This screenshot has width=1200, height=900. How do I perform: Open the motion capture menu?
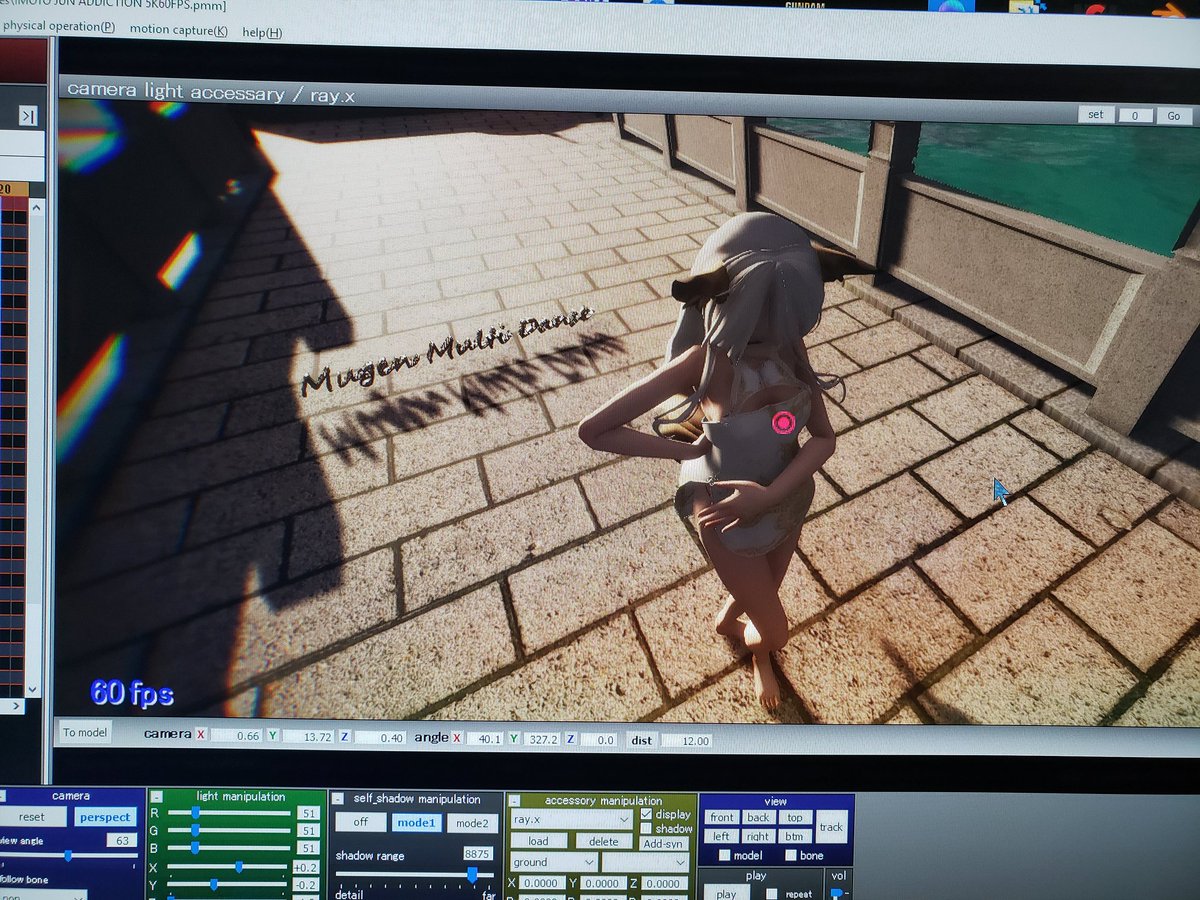tap(178, 30)
